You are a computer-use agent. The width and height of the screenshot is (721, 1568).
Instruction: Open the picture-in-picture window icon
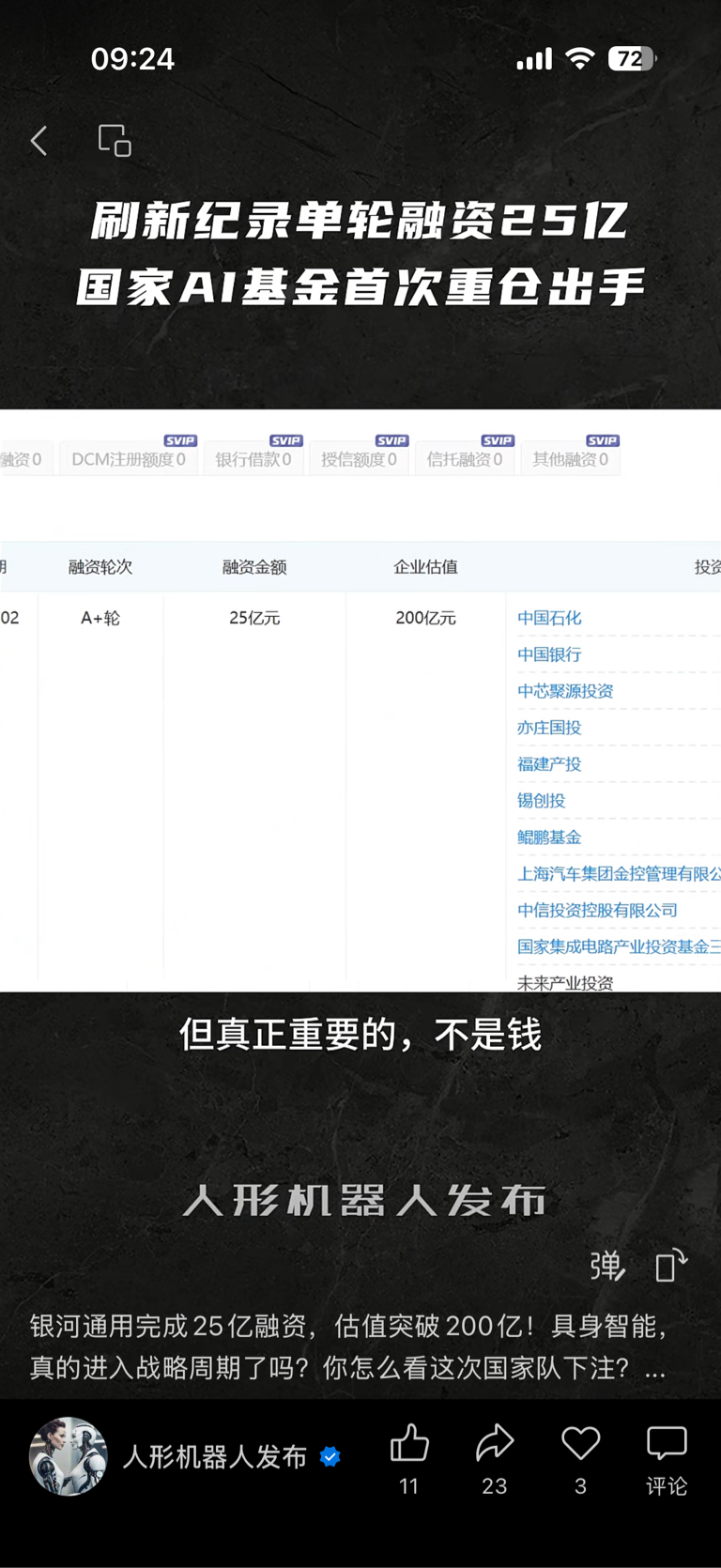point(115,140)
